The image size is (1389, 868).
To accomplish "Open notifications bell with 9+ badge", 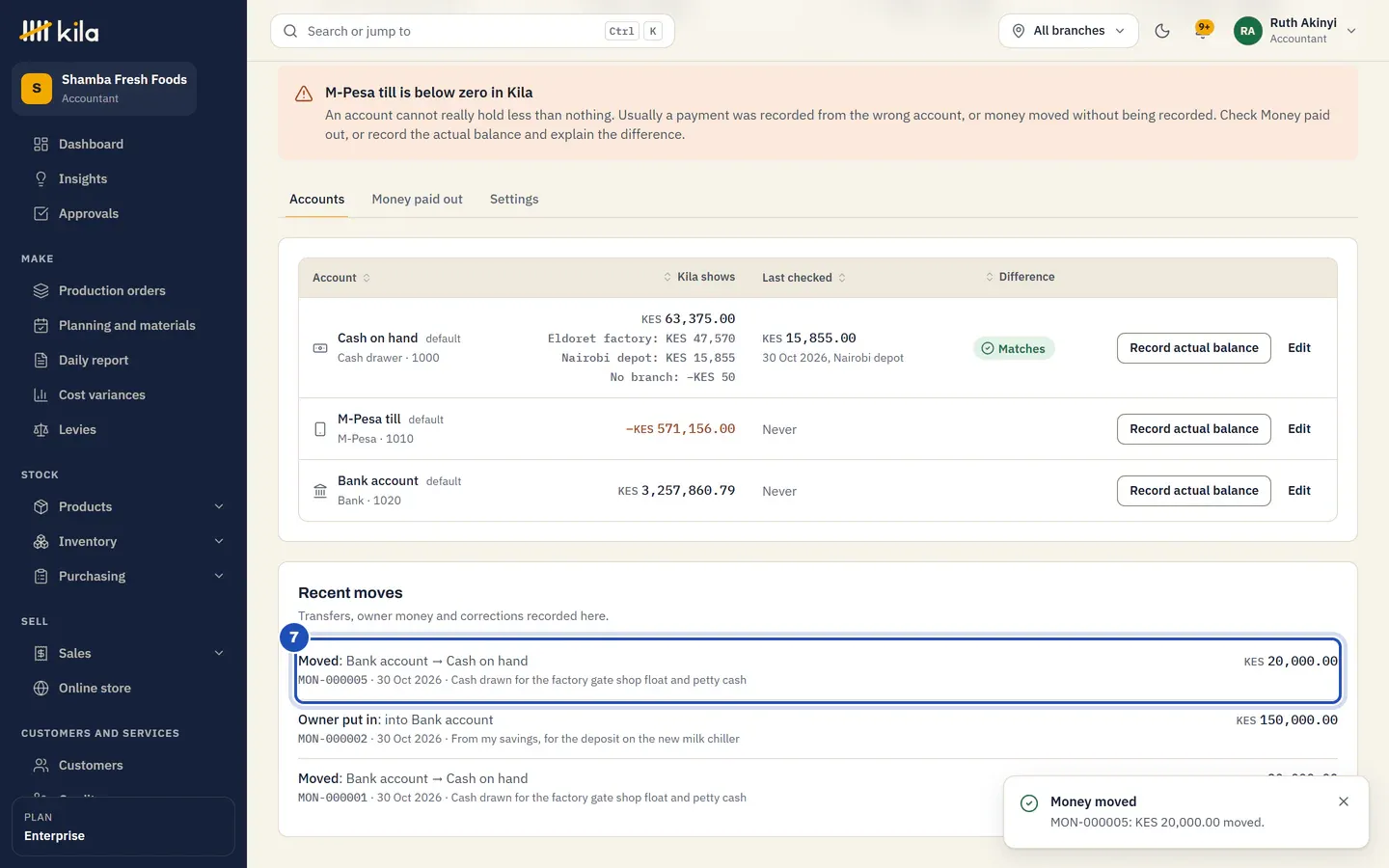I will click(x=1203, y=31).
